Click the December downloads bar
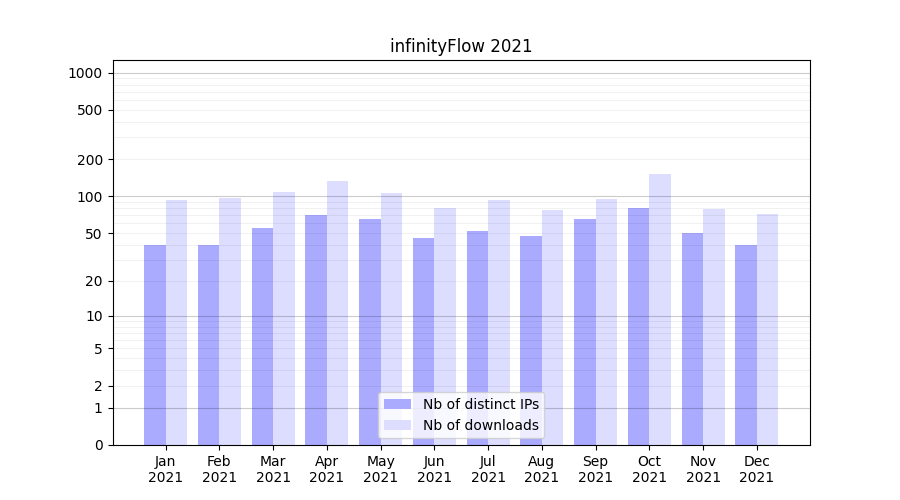 767,330
